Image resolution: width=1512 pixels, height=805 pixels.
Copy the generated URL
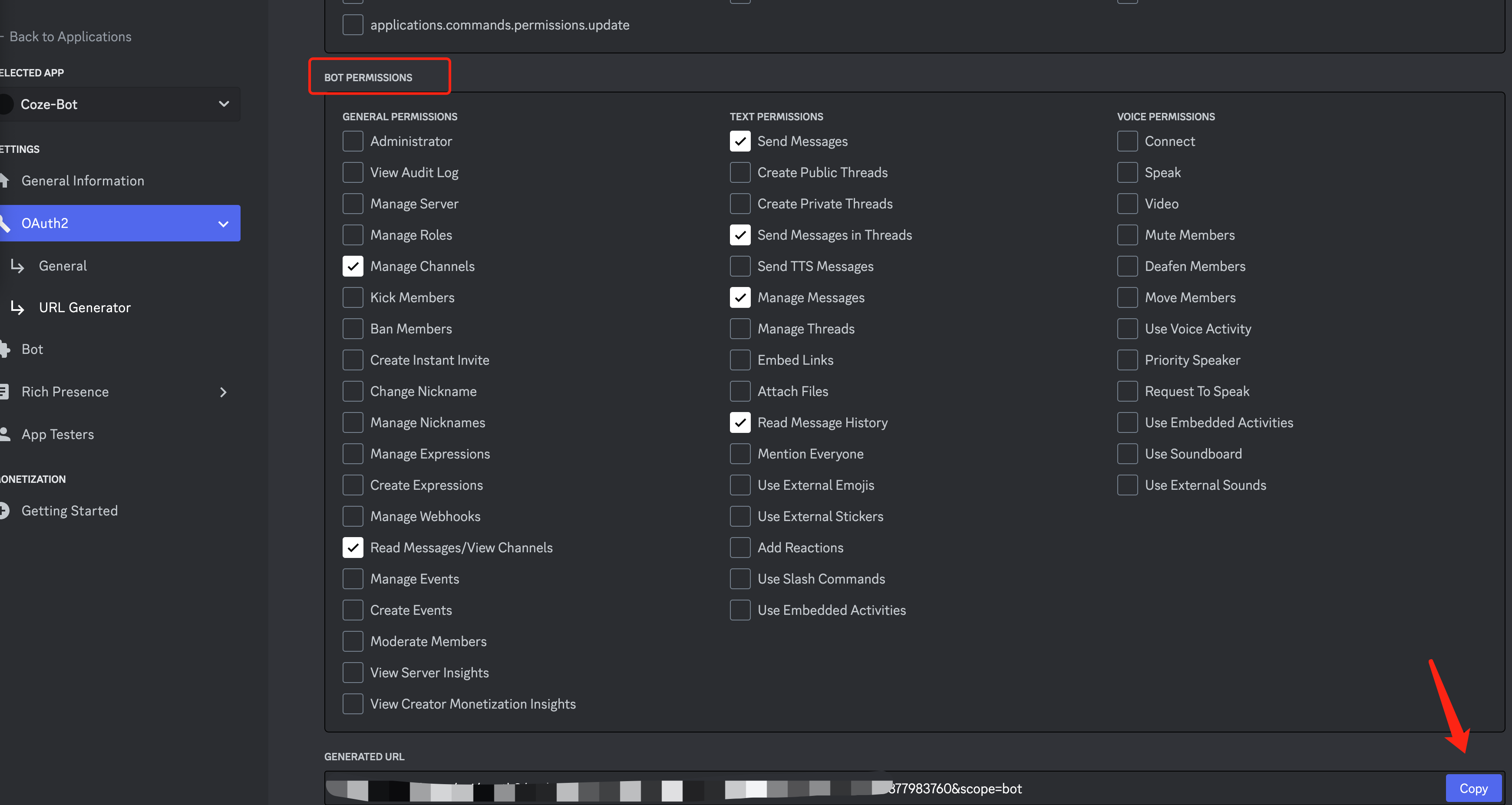(x=1472, y=788)
